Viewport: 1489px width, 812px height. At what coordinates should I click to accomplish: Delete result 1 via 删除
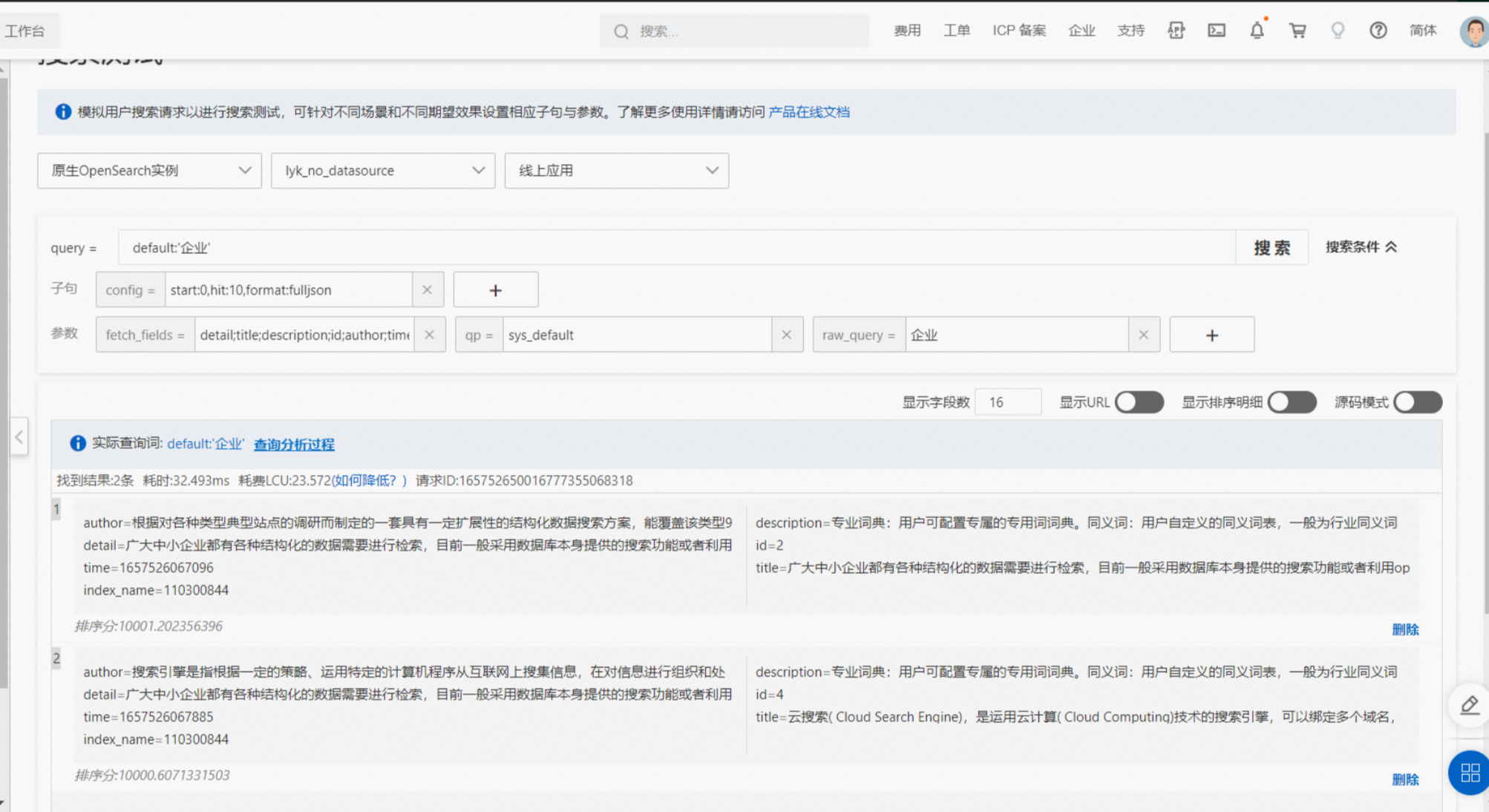[1405, 629]
